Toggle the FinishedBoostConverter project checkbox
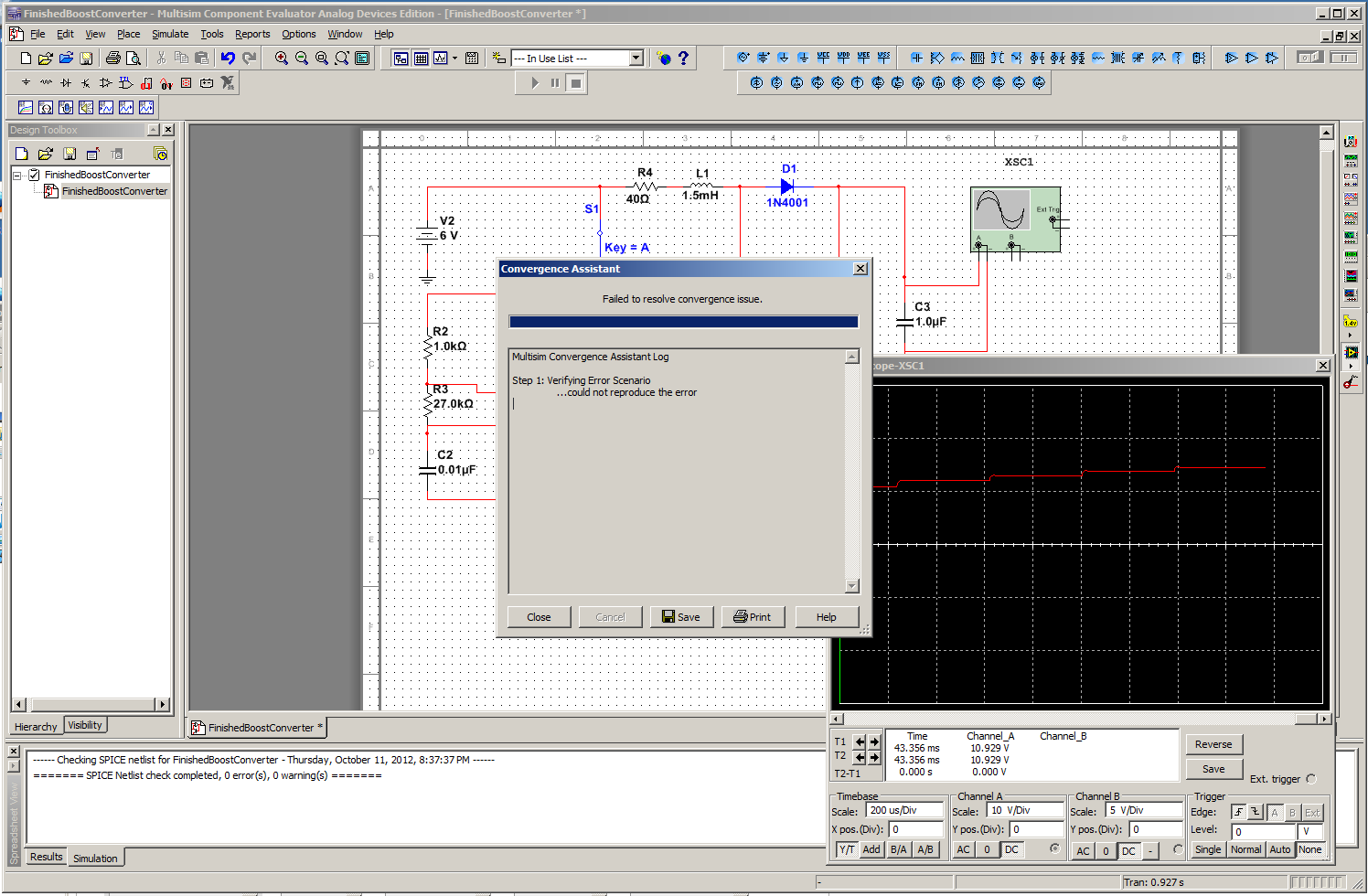The width and height of the screenshot is (1368, 896). pos(34,175)
